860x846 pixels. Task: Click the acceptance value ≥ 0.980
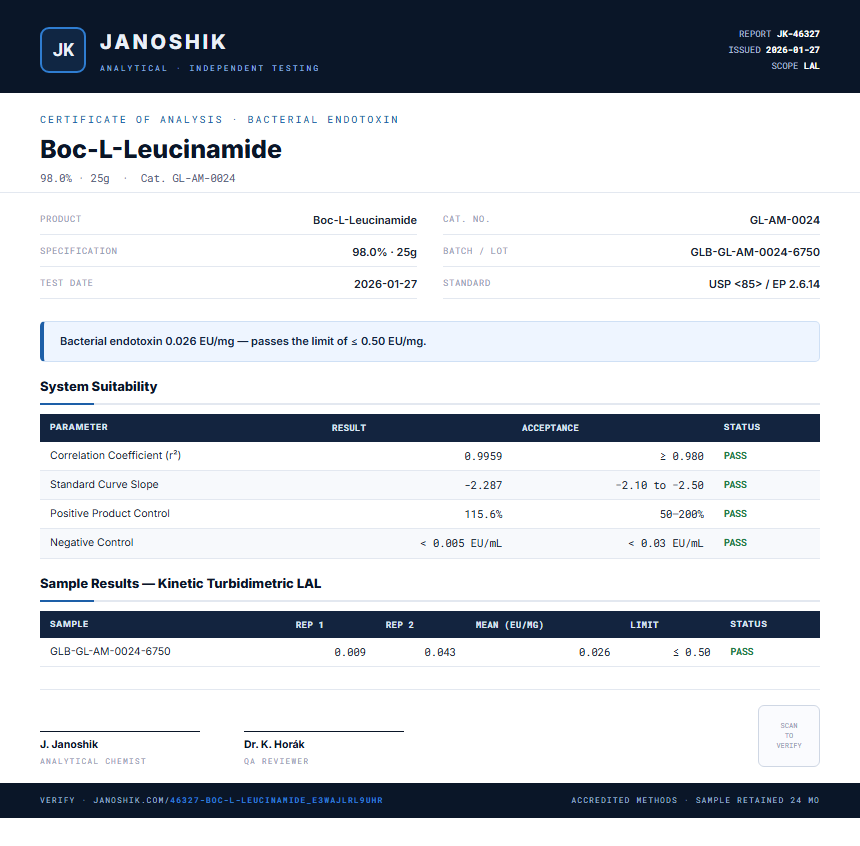point(681,456)
